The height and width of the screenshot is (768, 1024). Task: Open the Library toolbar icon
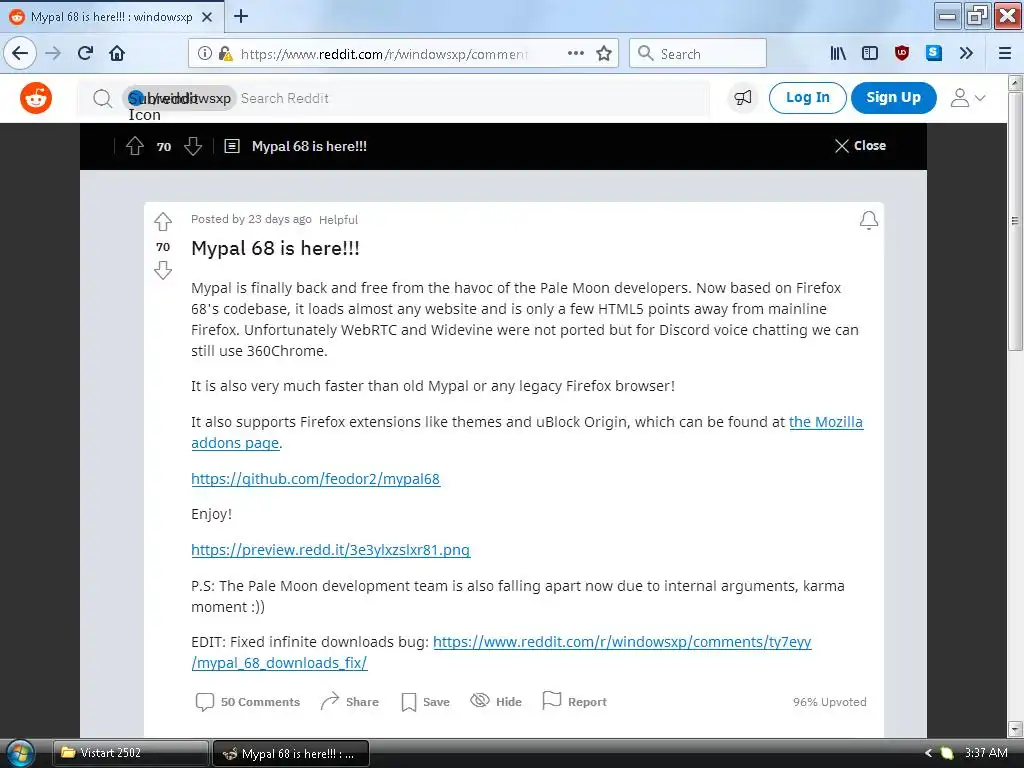tap(838, 54)
